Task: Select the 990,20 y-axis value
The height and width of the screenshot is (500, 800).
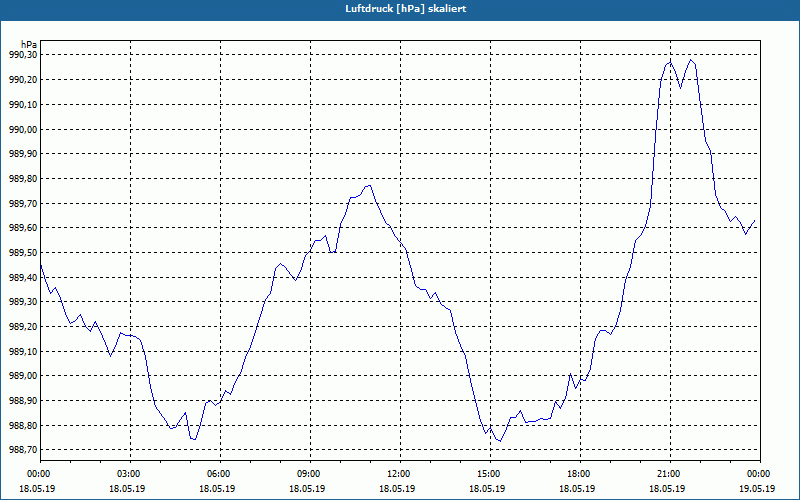Action: click(x=23, y=80)
